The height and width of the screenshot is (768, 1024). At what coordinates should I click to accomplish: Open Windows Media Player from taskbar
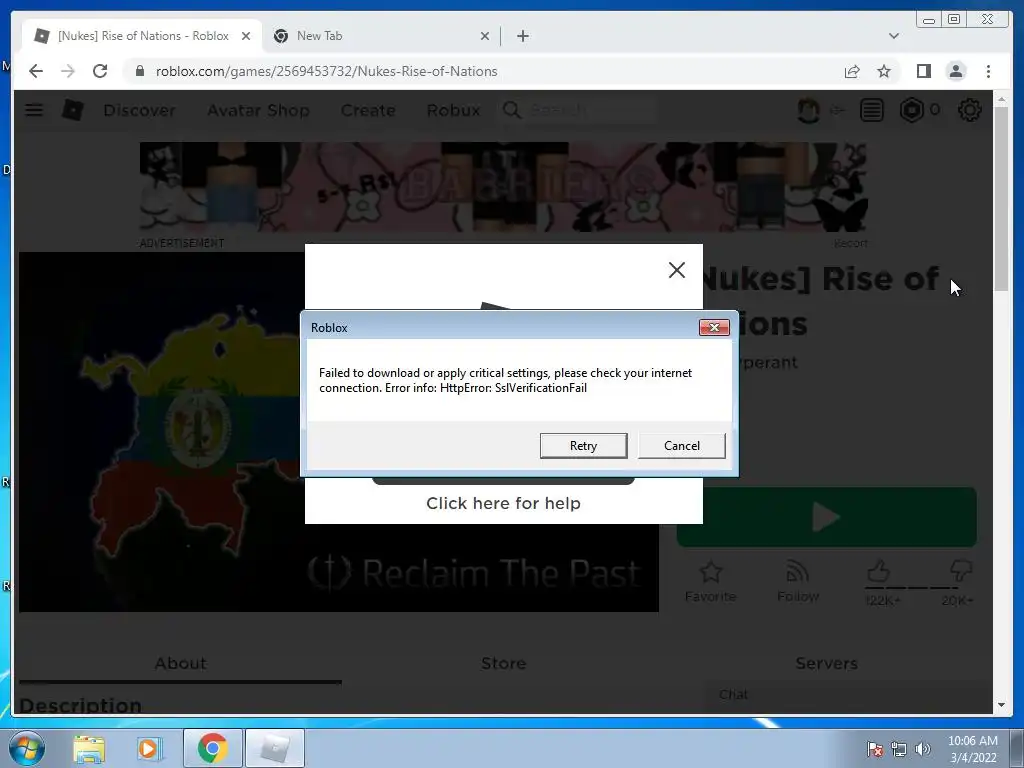tap(150, 748)
